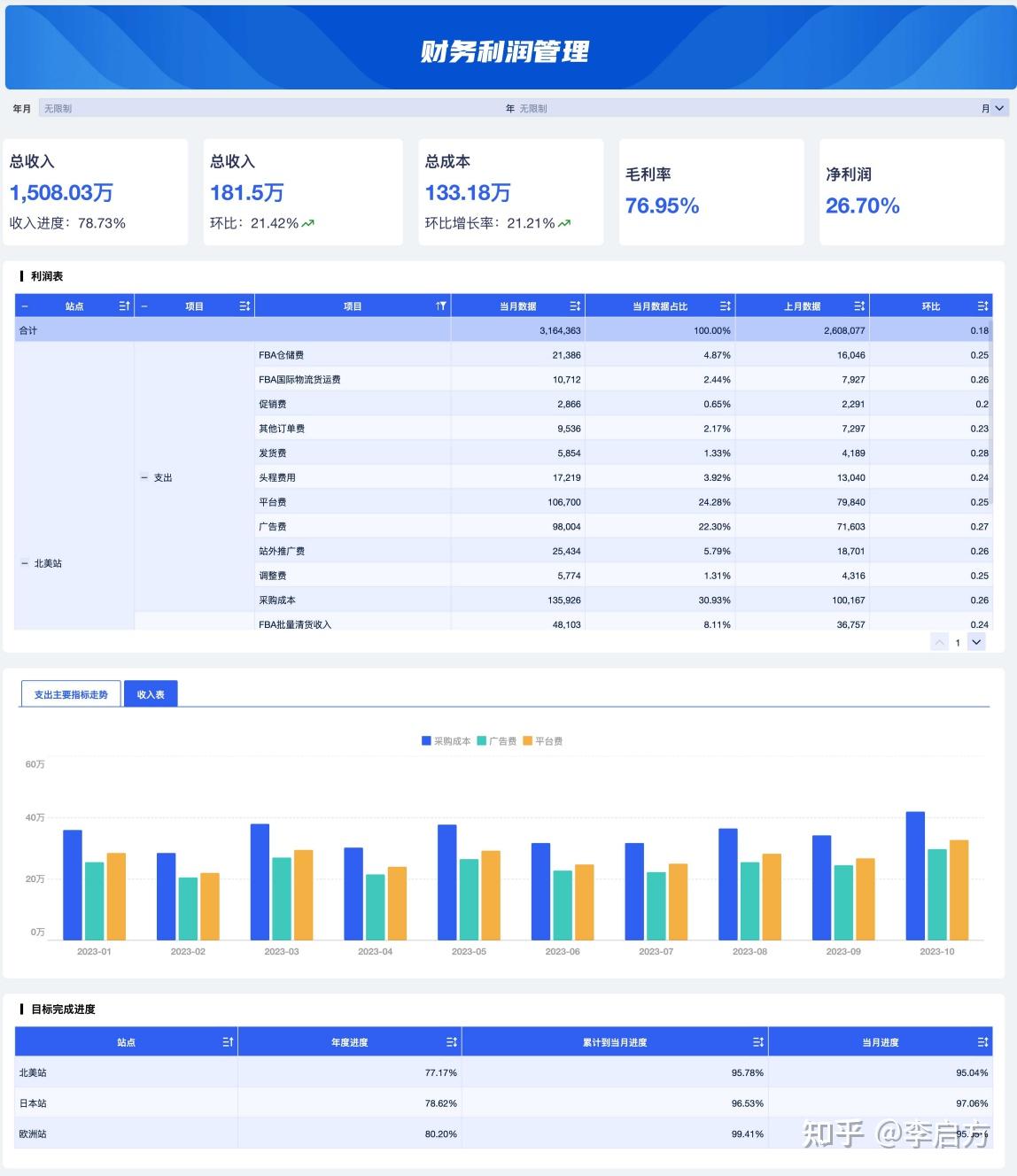1017x1176 pixels.
Task: Sort by 上月数据 column icon
Action: click(x=859, y=306)
